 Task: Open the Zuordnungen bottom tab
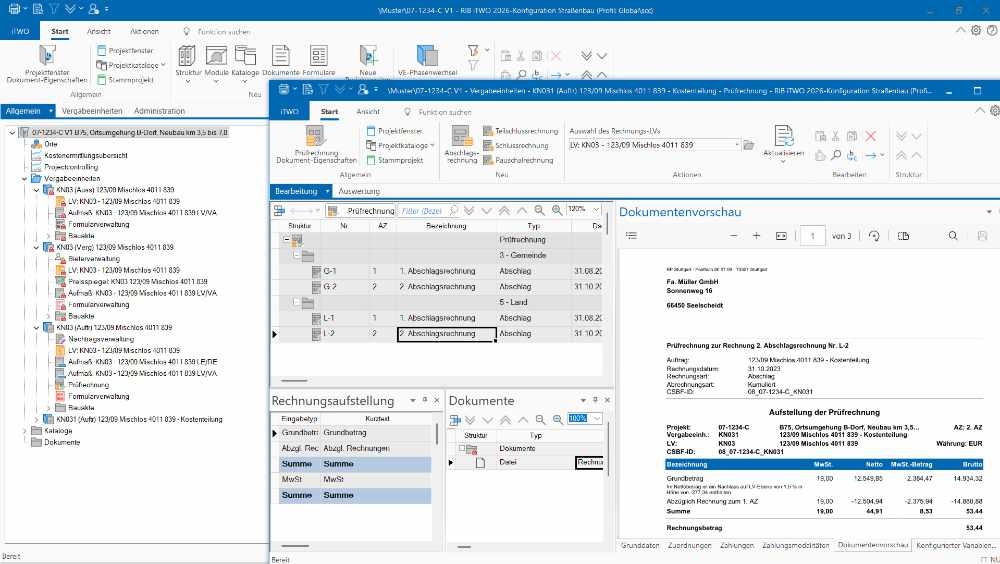click(689, 545)
